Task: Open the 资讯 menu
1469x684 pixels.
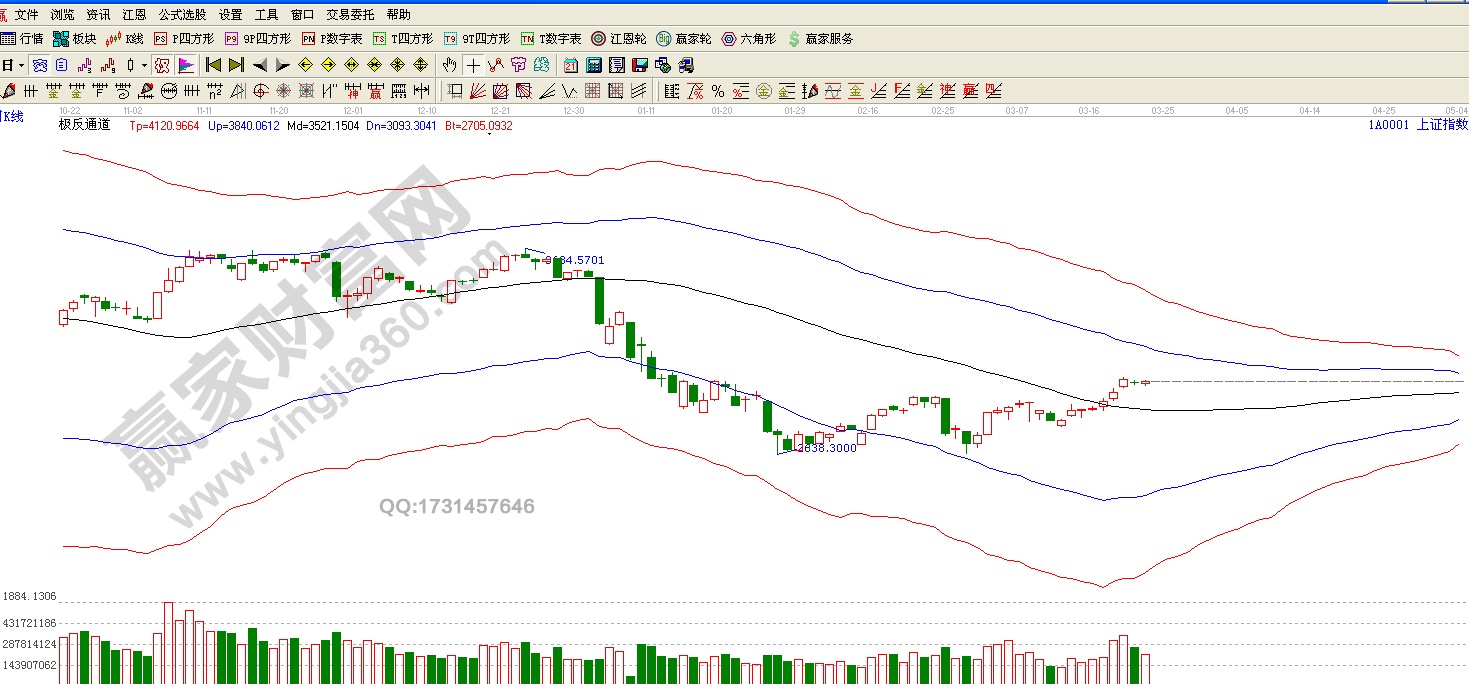Action: [98, 15]
